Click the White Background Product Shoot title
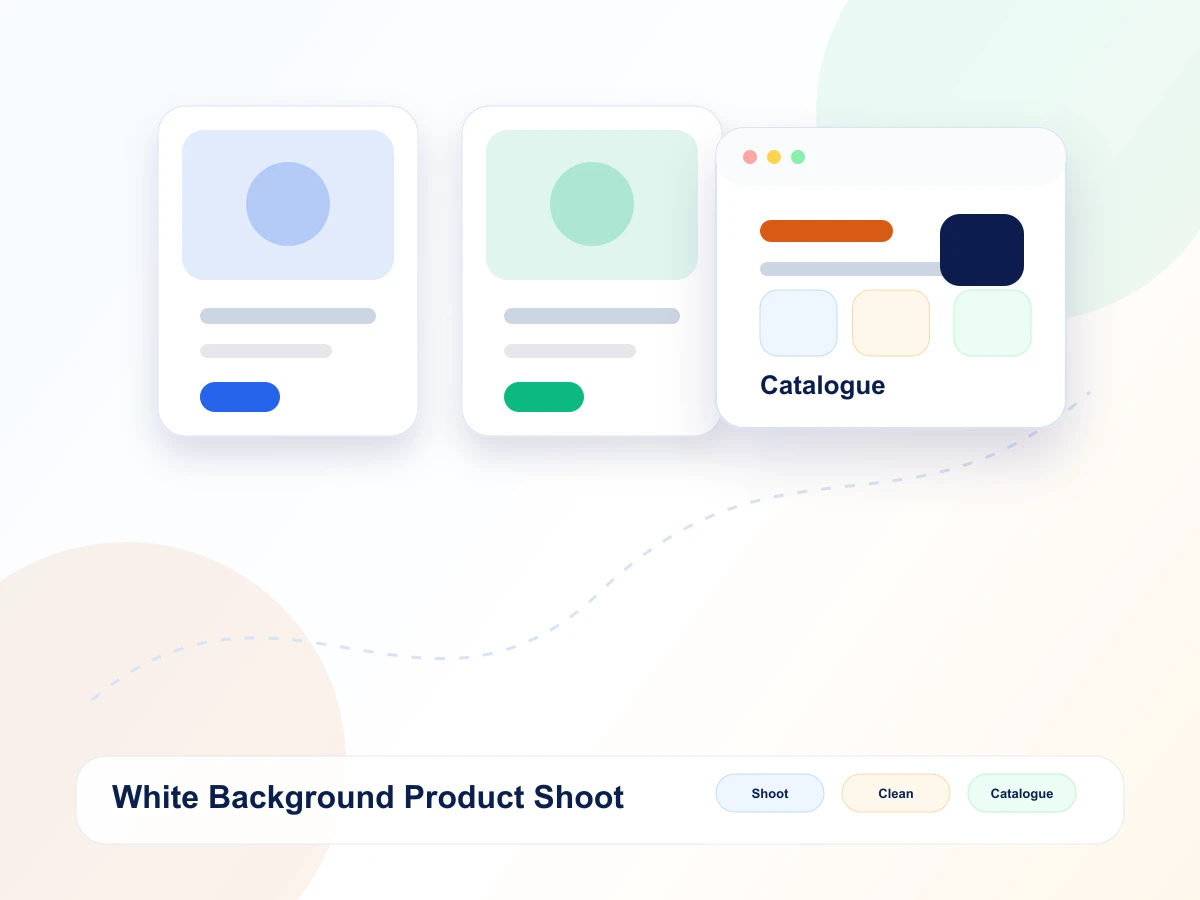Image resolution: width=1200 pixels, height=900 pixels. pos(368,797)
